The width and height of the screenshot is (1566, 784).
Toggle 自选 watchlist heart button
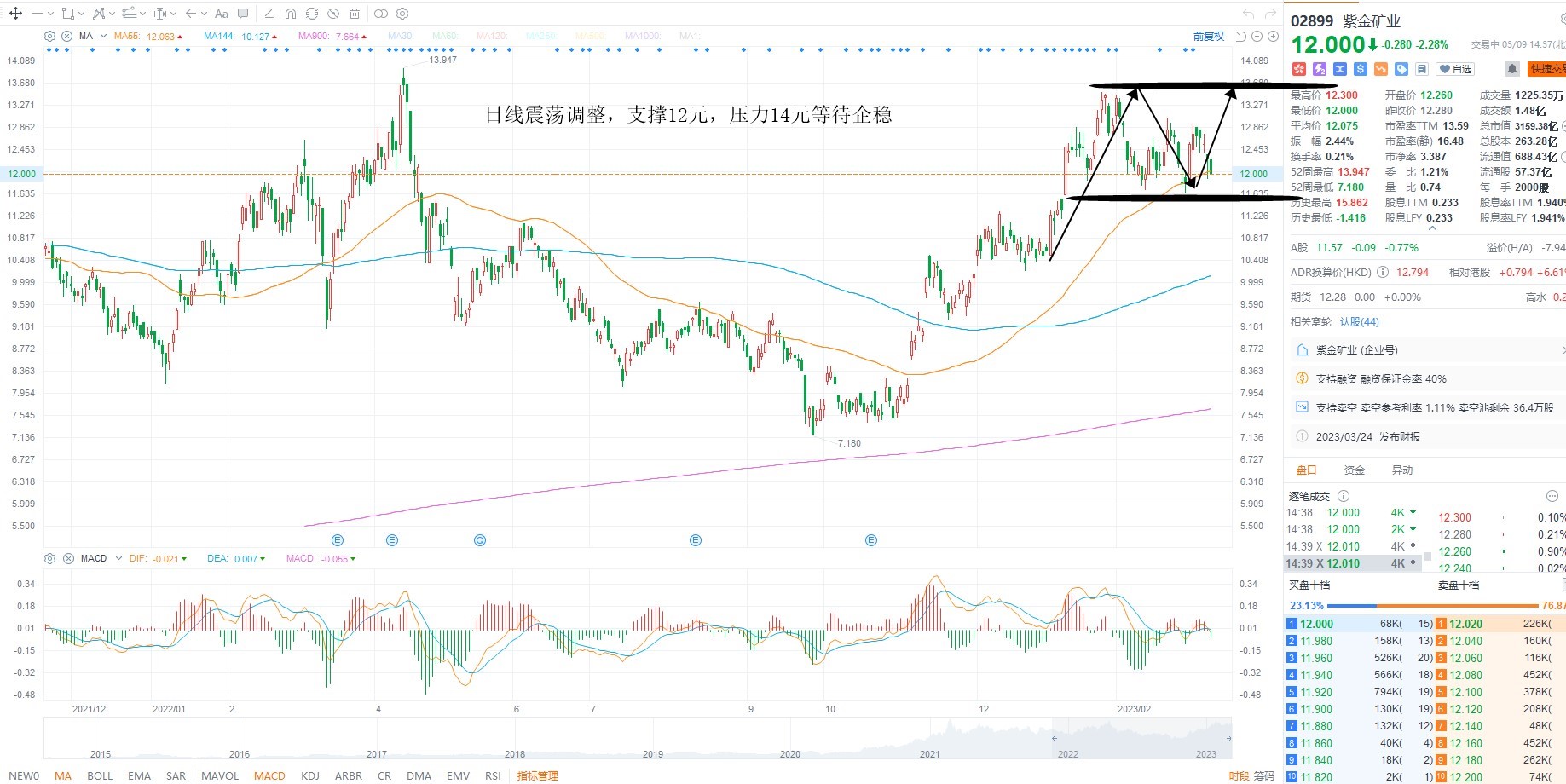1455,69
